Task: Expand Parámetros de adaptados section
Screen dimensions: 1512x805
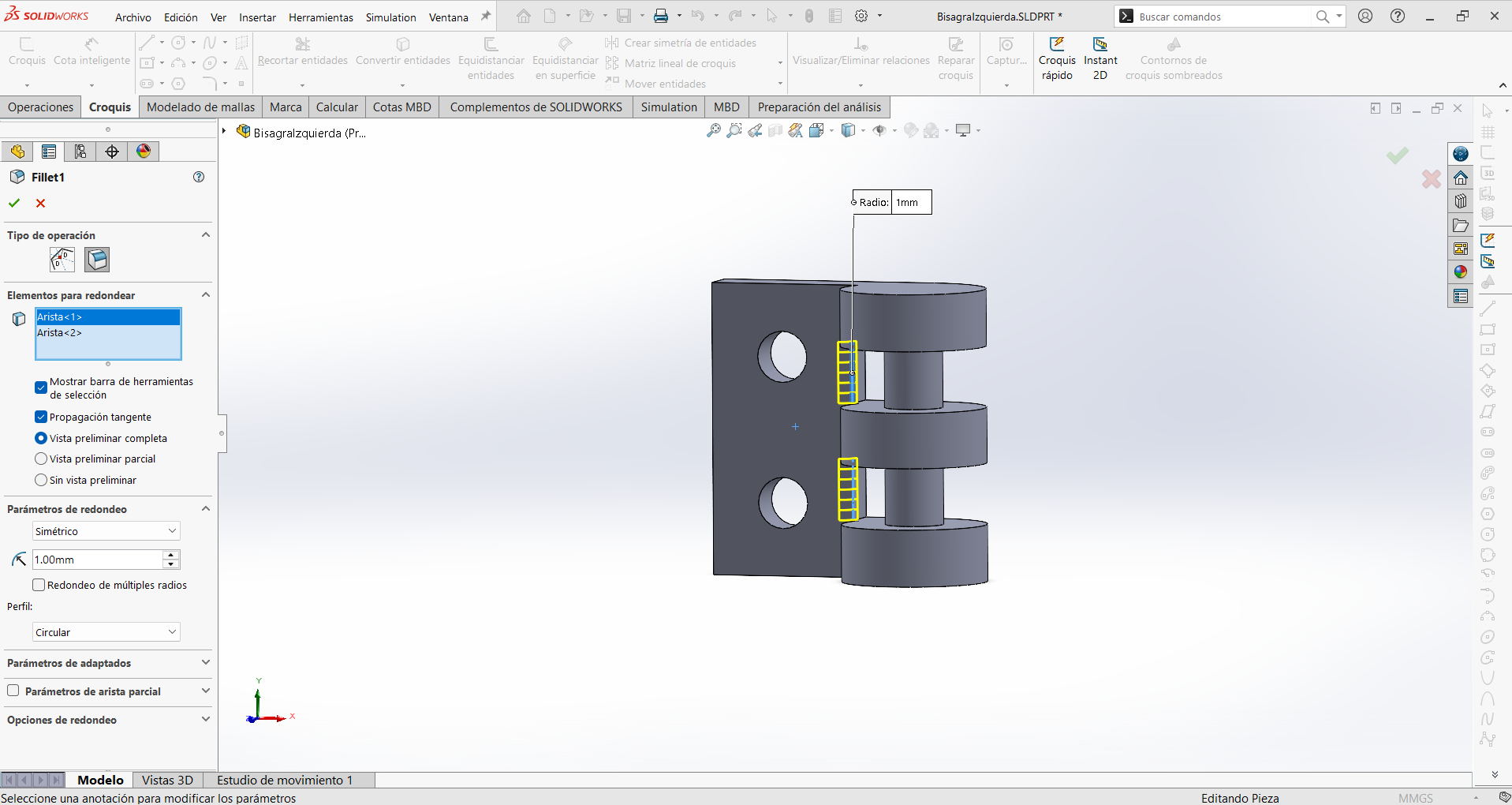Action: [x=108, y=663]
